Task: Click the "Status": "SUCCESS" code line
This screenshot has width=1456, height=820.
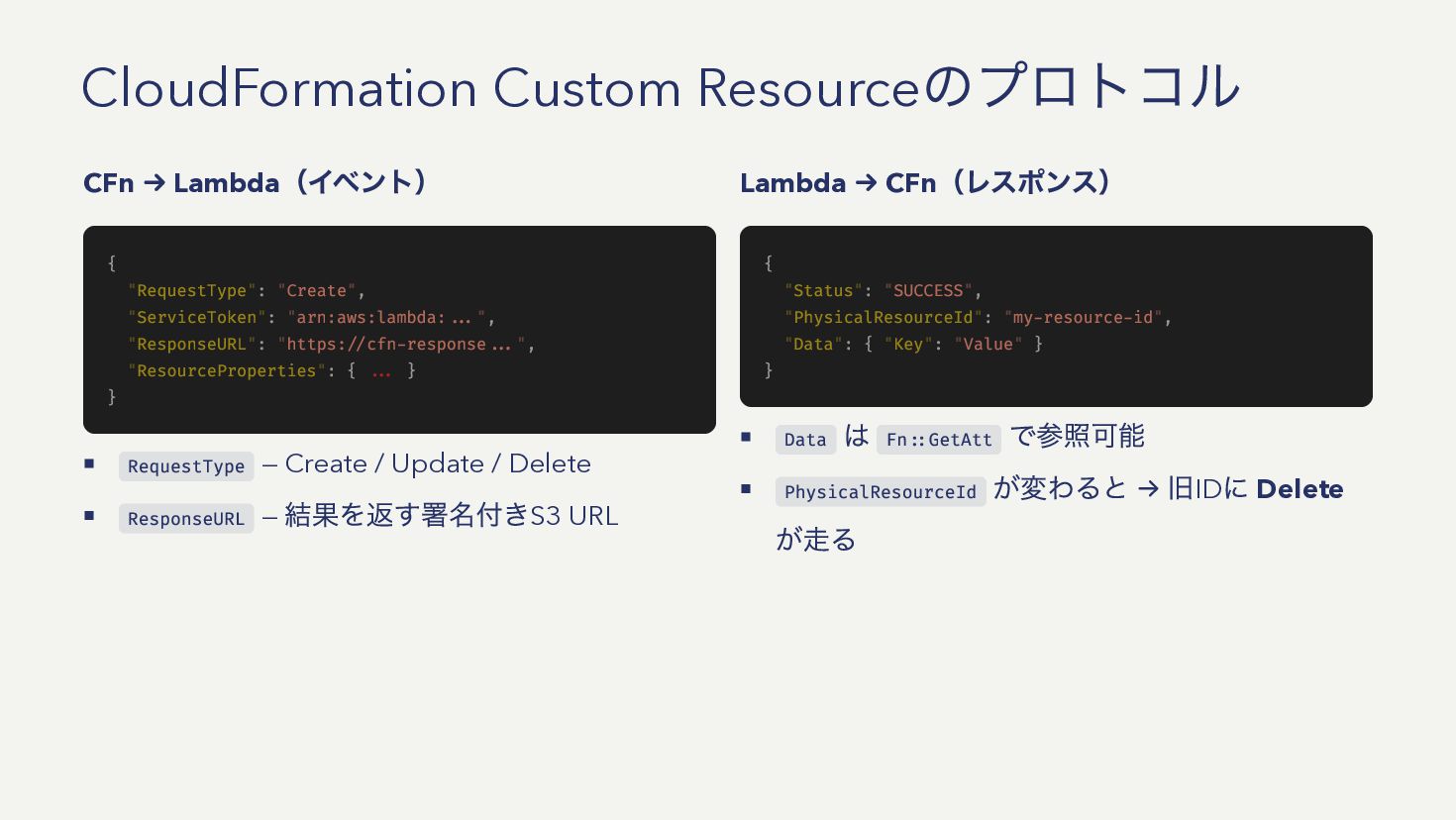Action: (884, 290)
